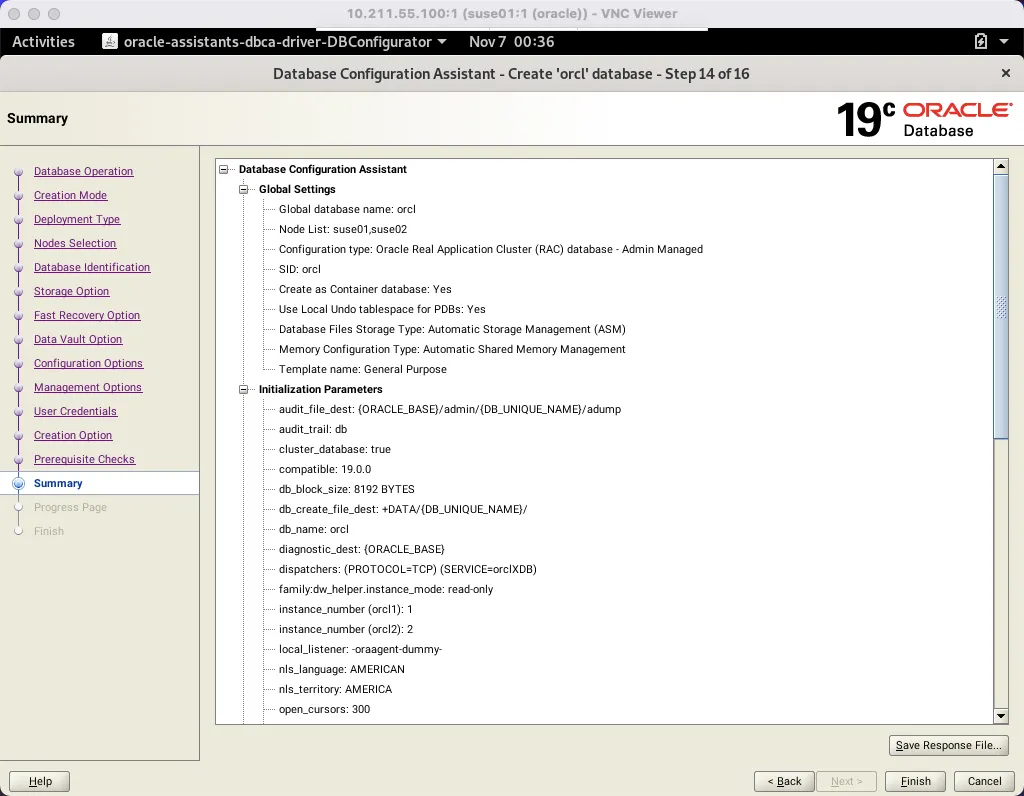
Task: Click the Finish button
Action: coord(914,781)
